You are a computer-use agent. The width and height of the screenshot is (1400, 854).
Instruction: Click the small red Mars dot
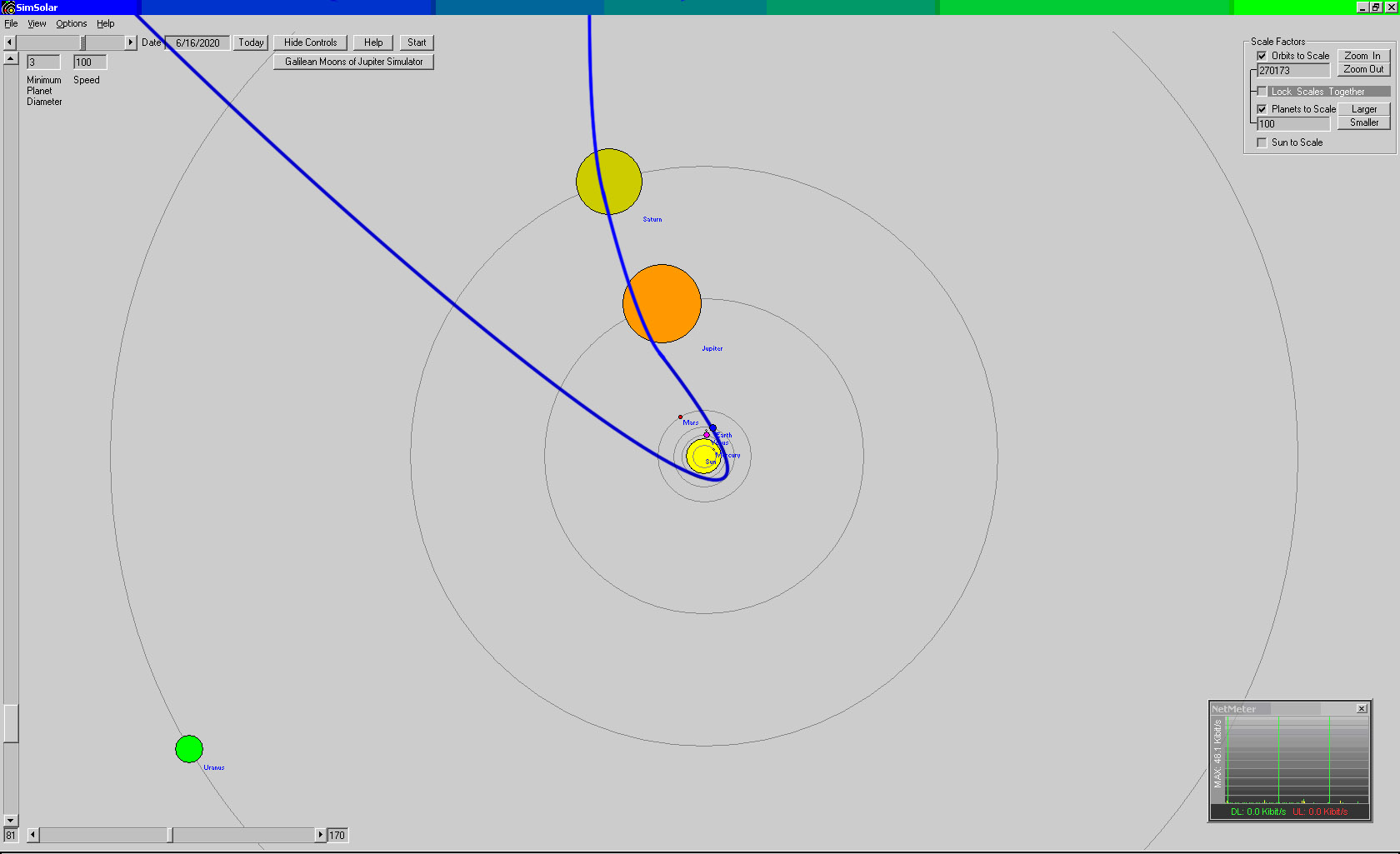tap(680, 417)
